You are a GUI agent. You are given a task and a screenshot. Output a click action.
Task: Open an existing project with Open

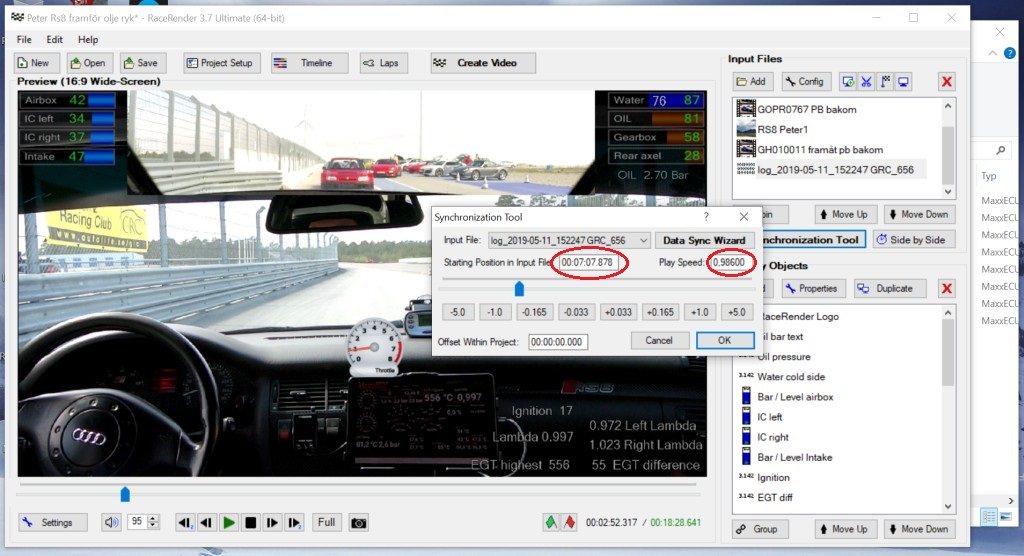pos(89,63)
